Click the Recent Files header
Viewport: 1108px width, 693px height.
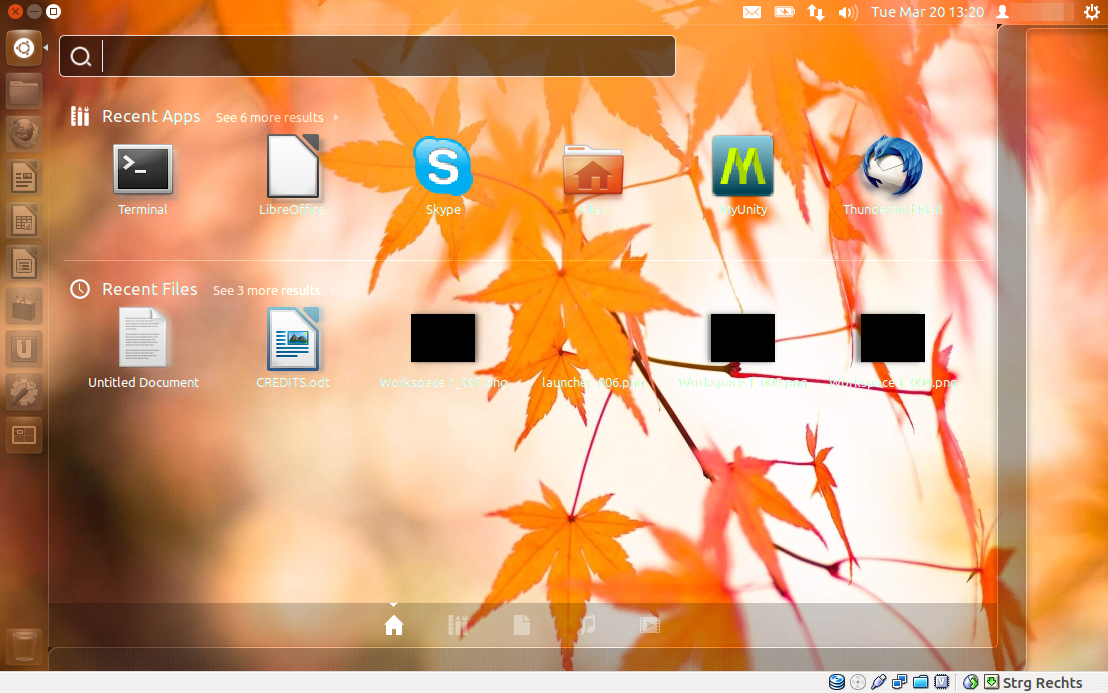(x=149, y=289)
